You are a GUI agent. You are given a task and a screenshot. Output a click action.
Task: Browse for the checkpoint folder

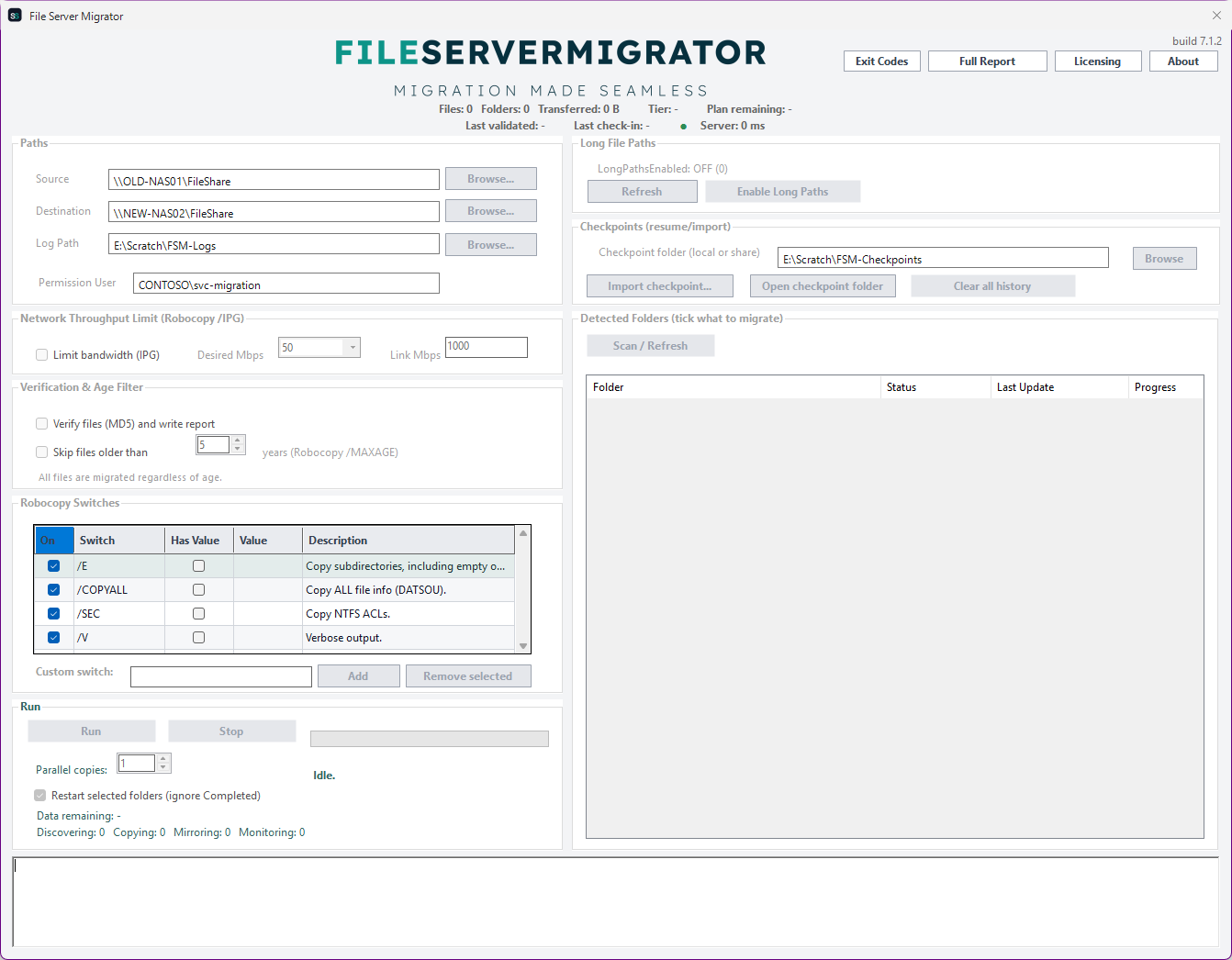pyautogui.click(x=1164, y=259)
